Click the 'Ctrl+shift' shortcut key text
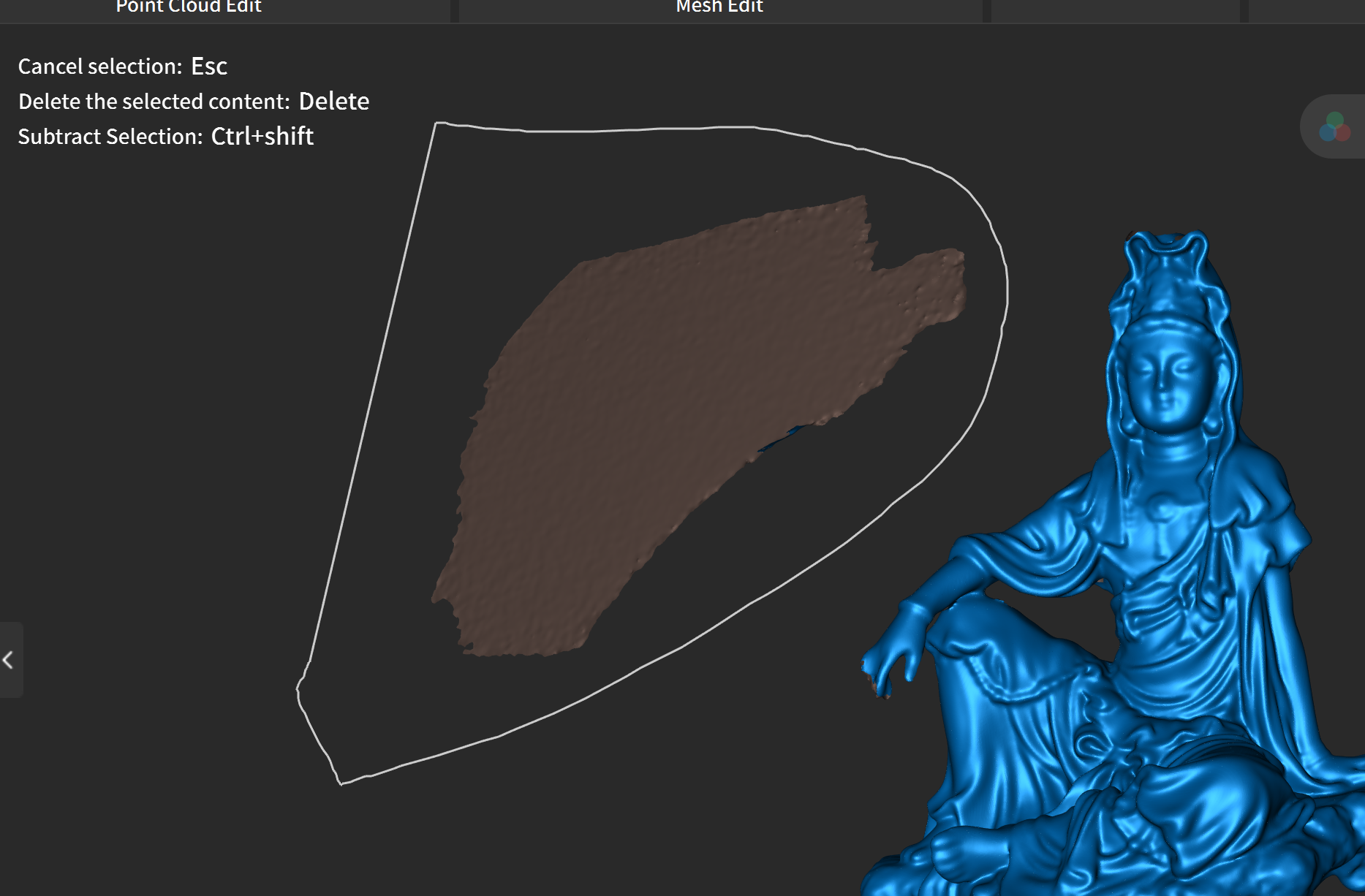 [262, 137]
